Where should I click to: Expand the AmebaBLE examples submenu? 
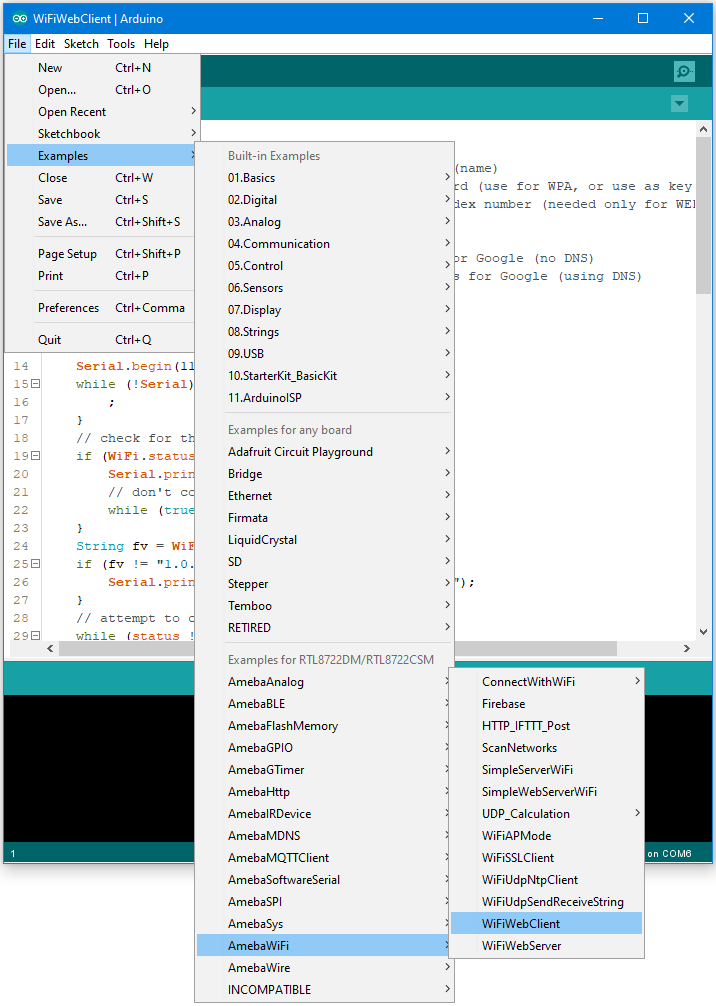(323, 704)
